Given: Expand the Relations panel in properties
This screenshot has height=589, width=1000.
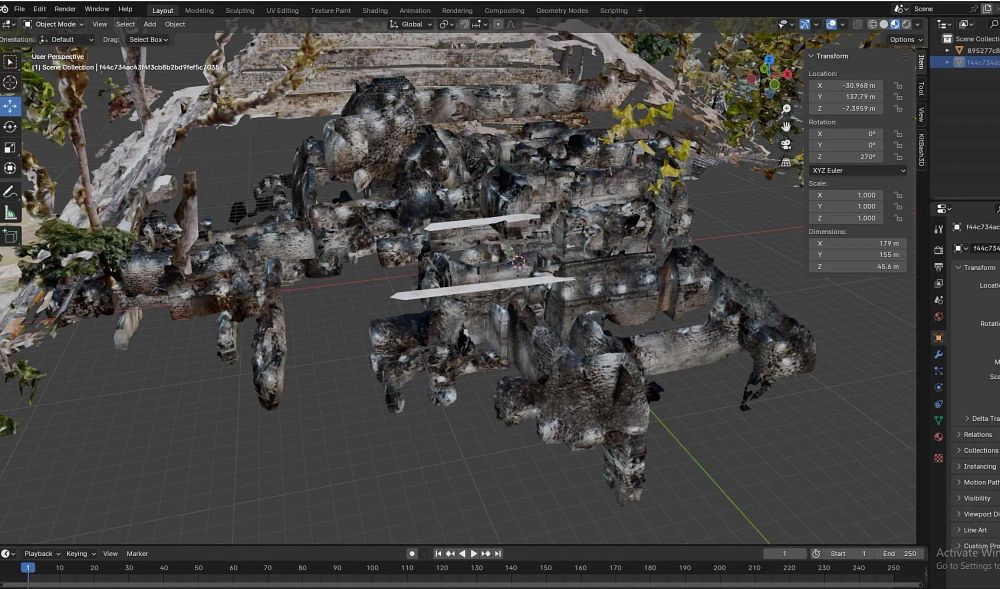Looking at the screenshot, I should tap(977, 434).
